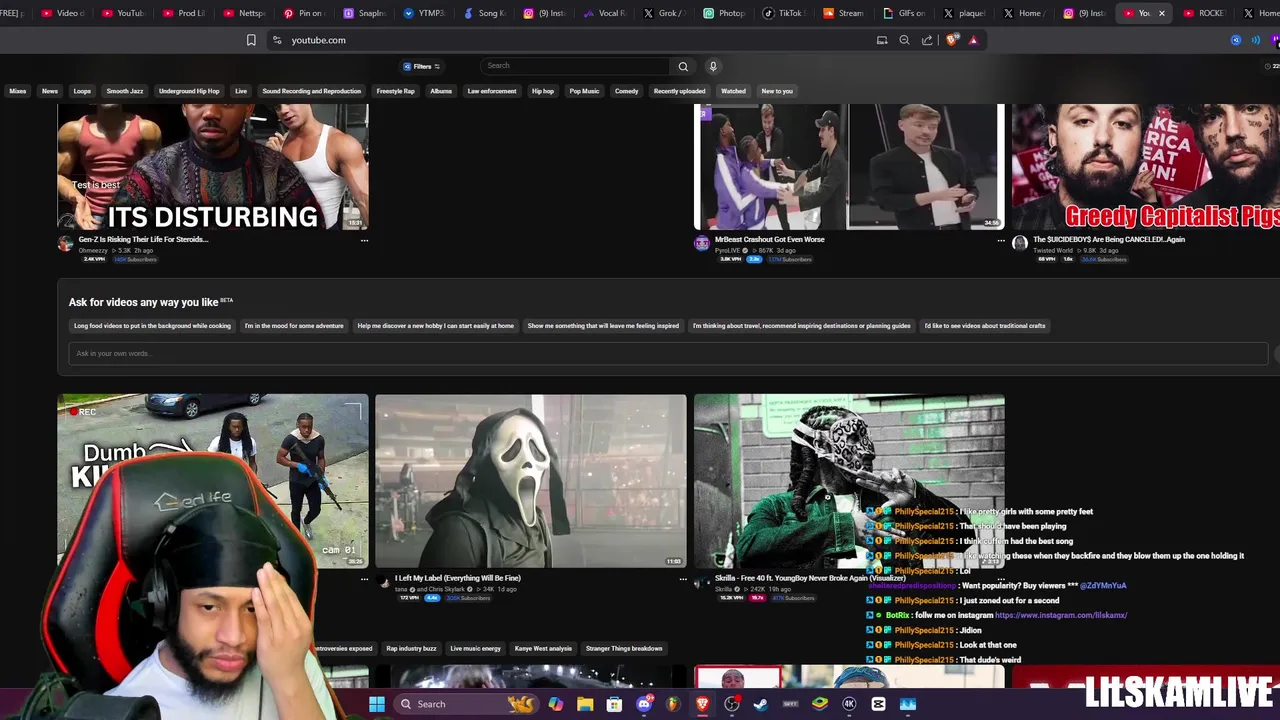Open 'MrBeast Crashout Got Even Worse' title link
The height and width of the screenshot is (720, 1280).
coord(770,240)
